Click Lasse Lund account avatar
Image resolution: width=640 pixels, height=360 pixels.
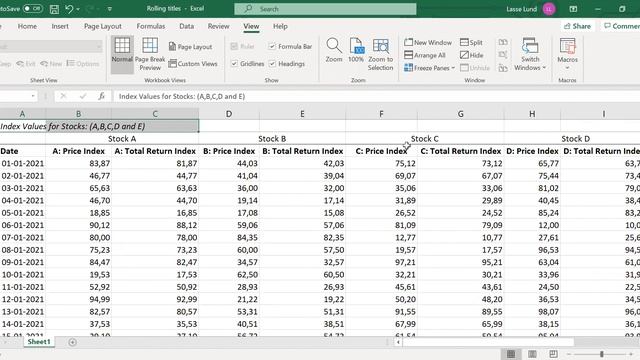tap(549, 9)
